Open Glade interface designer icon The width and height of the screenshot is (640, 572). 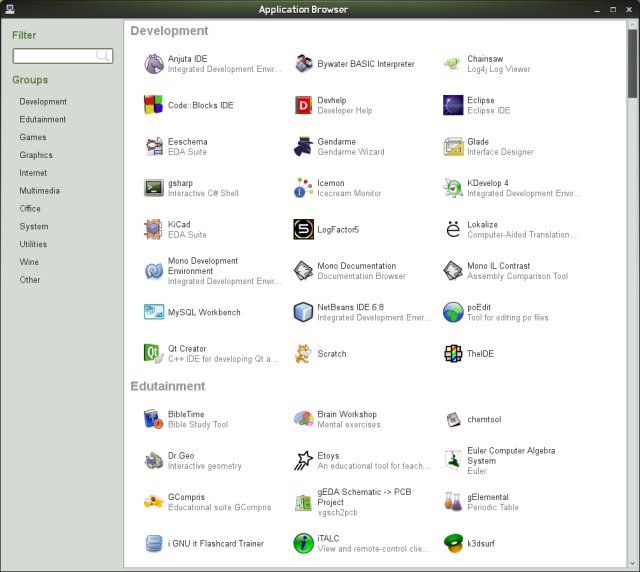point(453,147)
